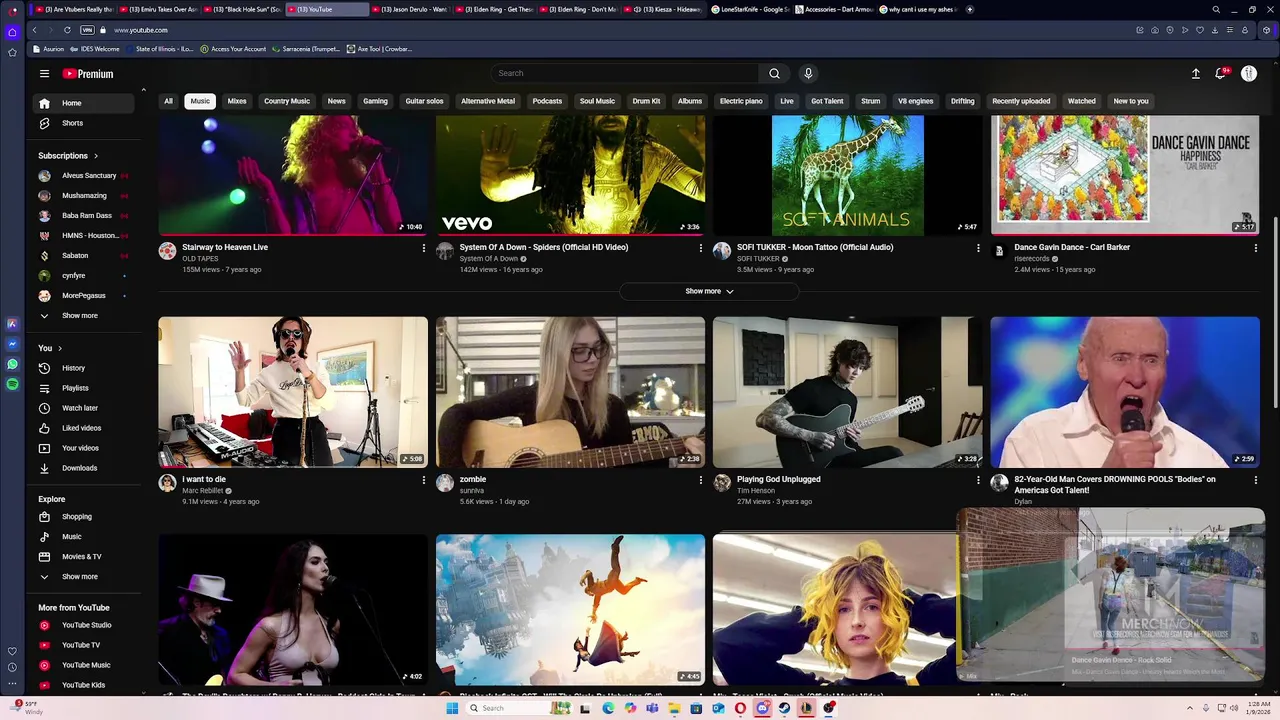
Task: Open the account avatar menu
Action: [x=1249, y=74]
